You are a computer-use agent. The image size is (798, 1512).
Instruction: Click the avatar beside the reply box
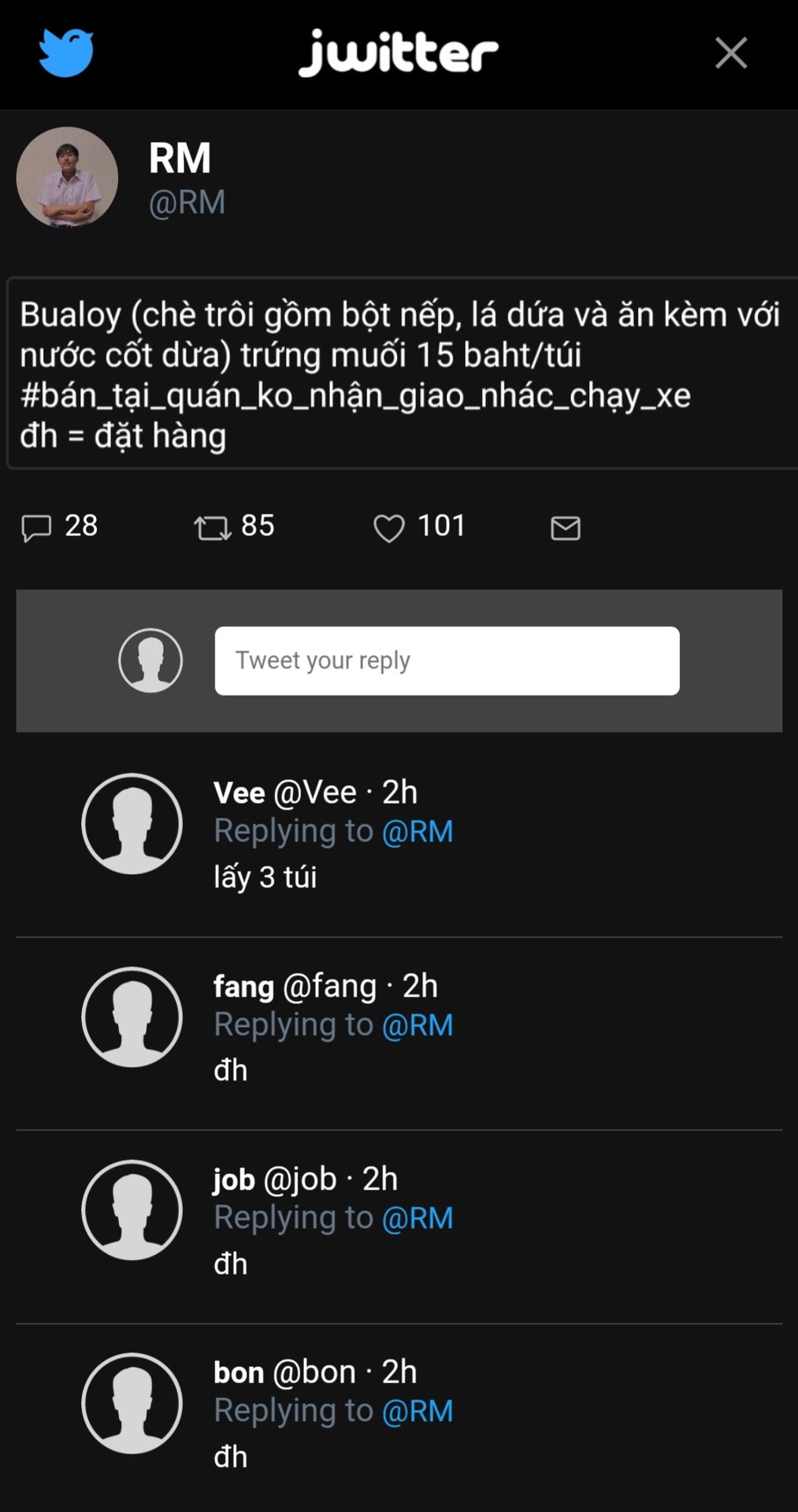pyautogui.click(x=150, y=660)
